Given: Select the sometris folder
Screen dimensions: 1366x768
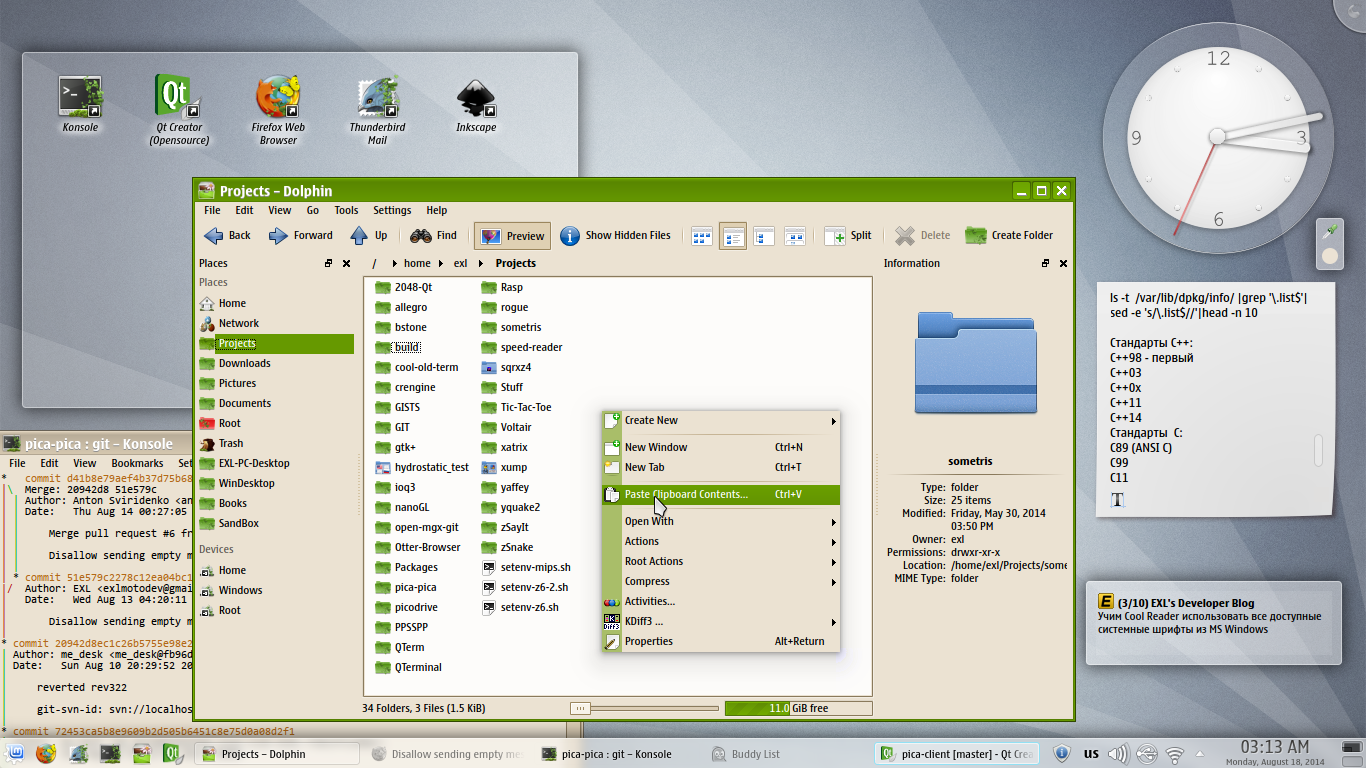Looking at the screenshot, I should pyautogui.click(x=511, y=328).
